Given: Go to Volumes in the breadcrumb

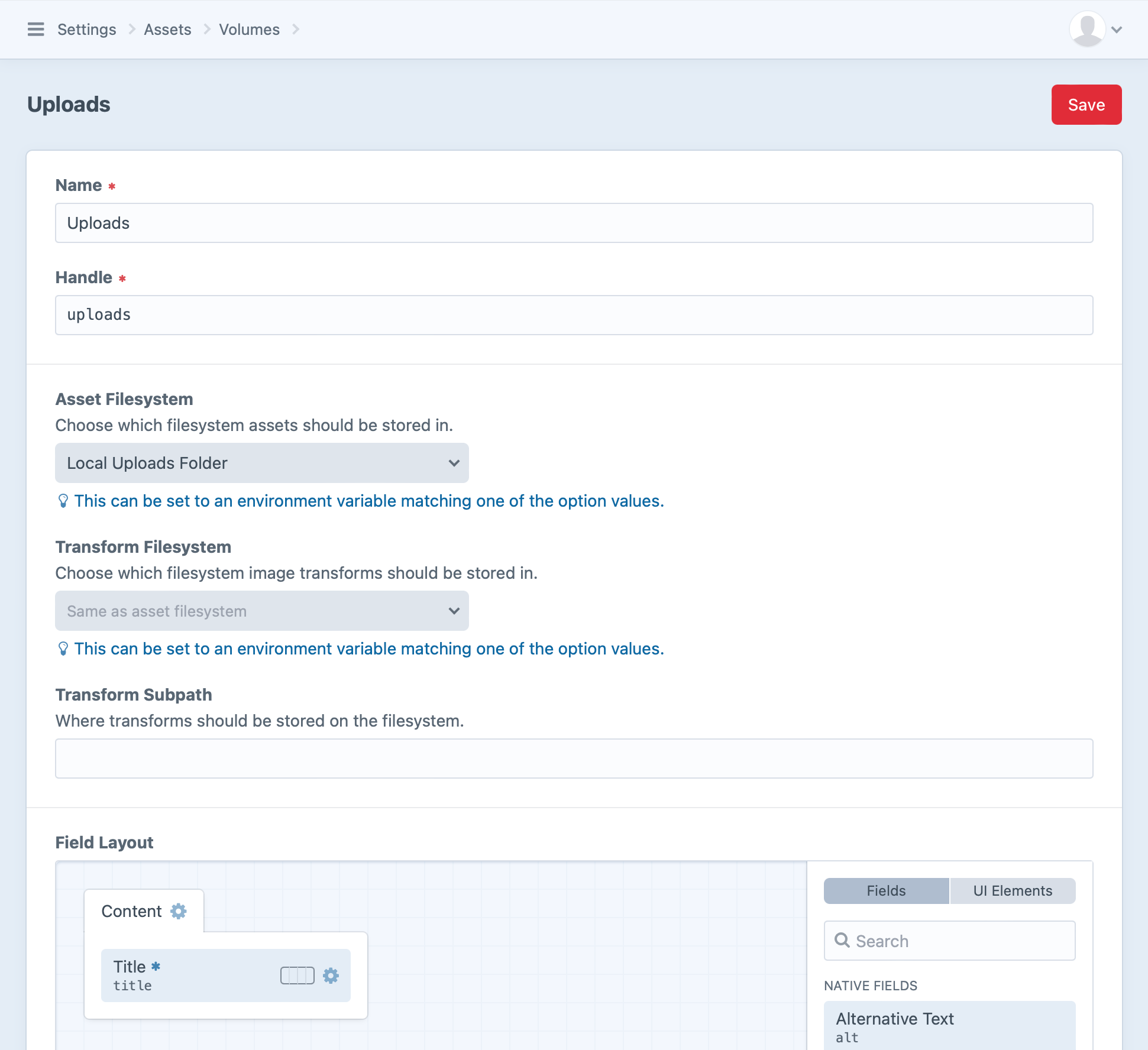Looking at the screenshot, I should (248, 29).
